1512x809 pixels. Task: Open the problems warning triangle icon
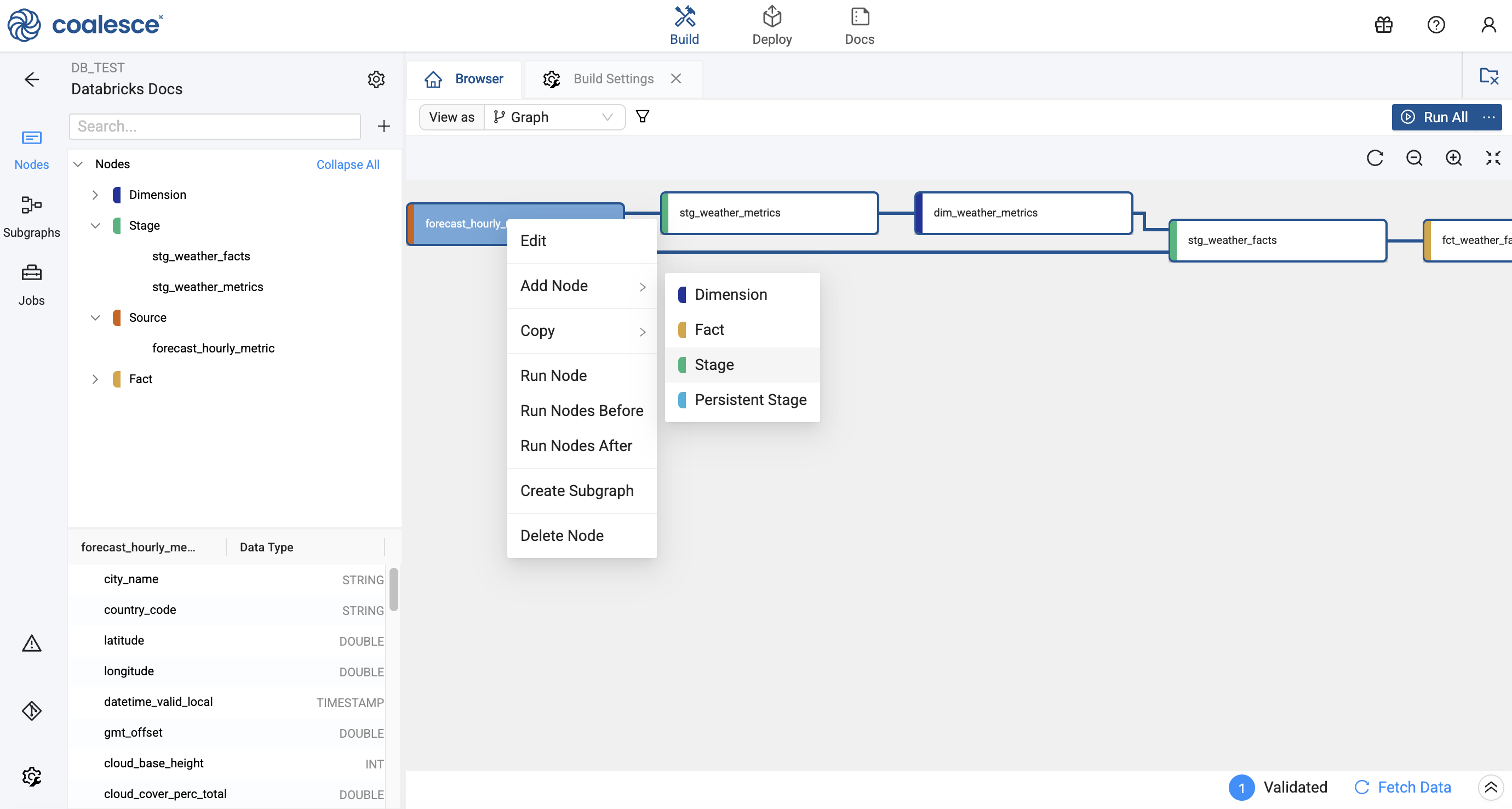(32, 643)
